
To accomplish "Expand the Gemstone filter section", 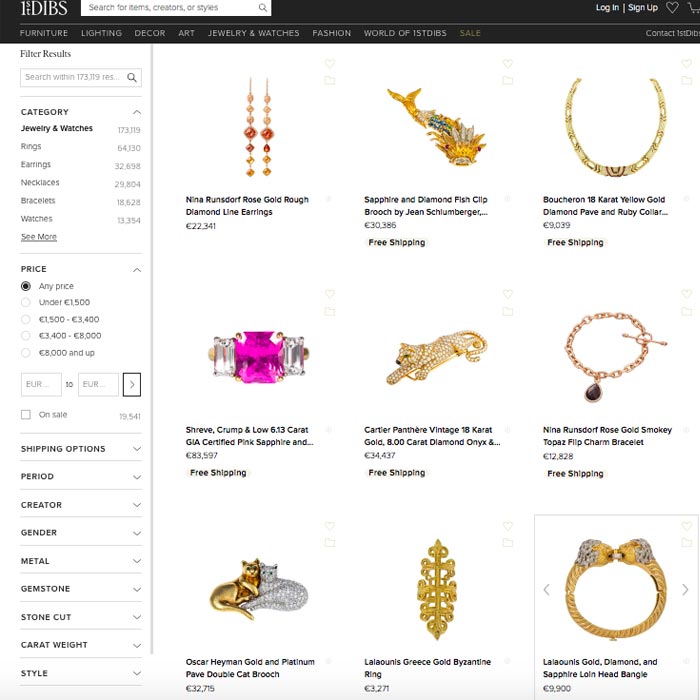I will [x=81, y=589].
